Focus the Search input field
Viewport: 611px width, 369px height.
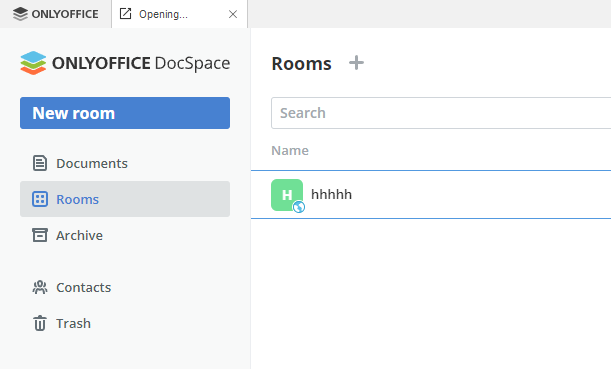tap(441, 113)
